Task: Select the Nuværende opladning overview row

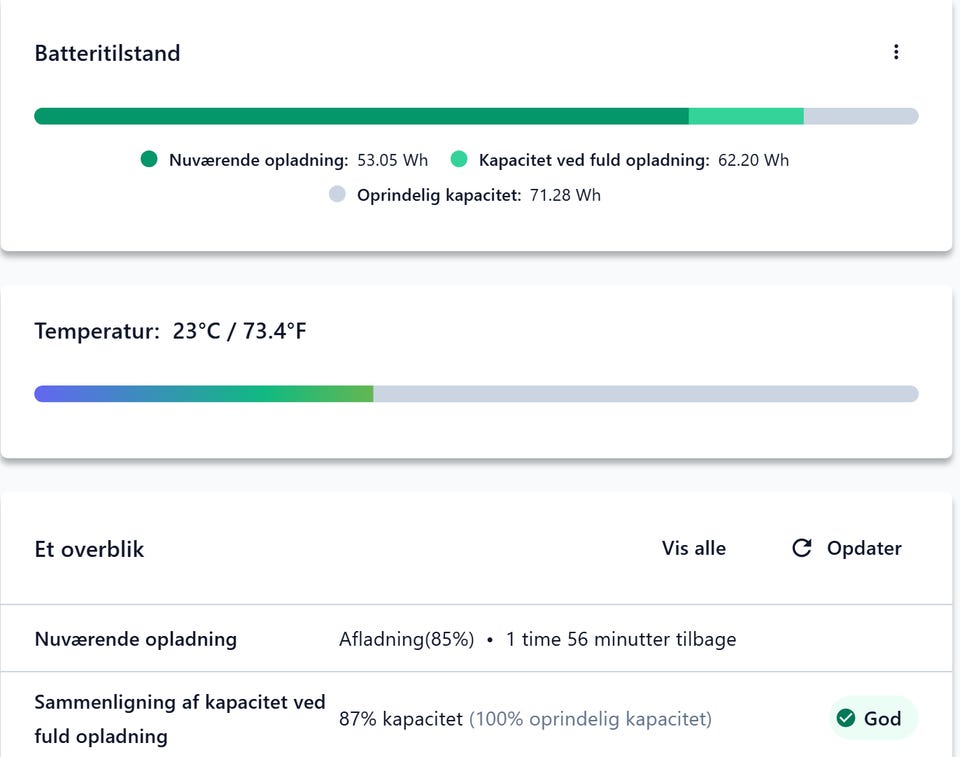Action: click(476, 639)
